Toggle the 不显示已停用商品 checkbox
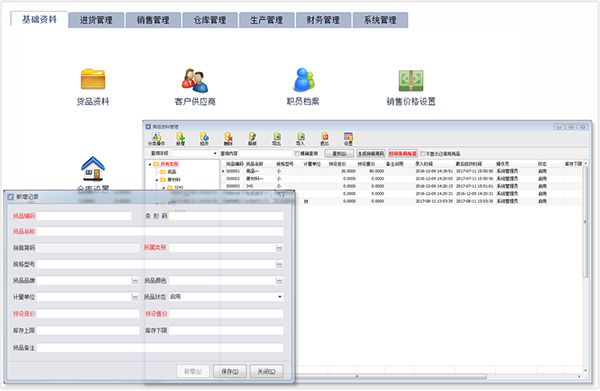 click(x=423, y=153)
